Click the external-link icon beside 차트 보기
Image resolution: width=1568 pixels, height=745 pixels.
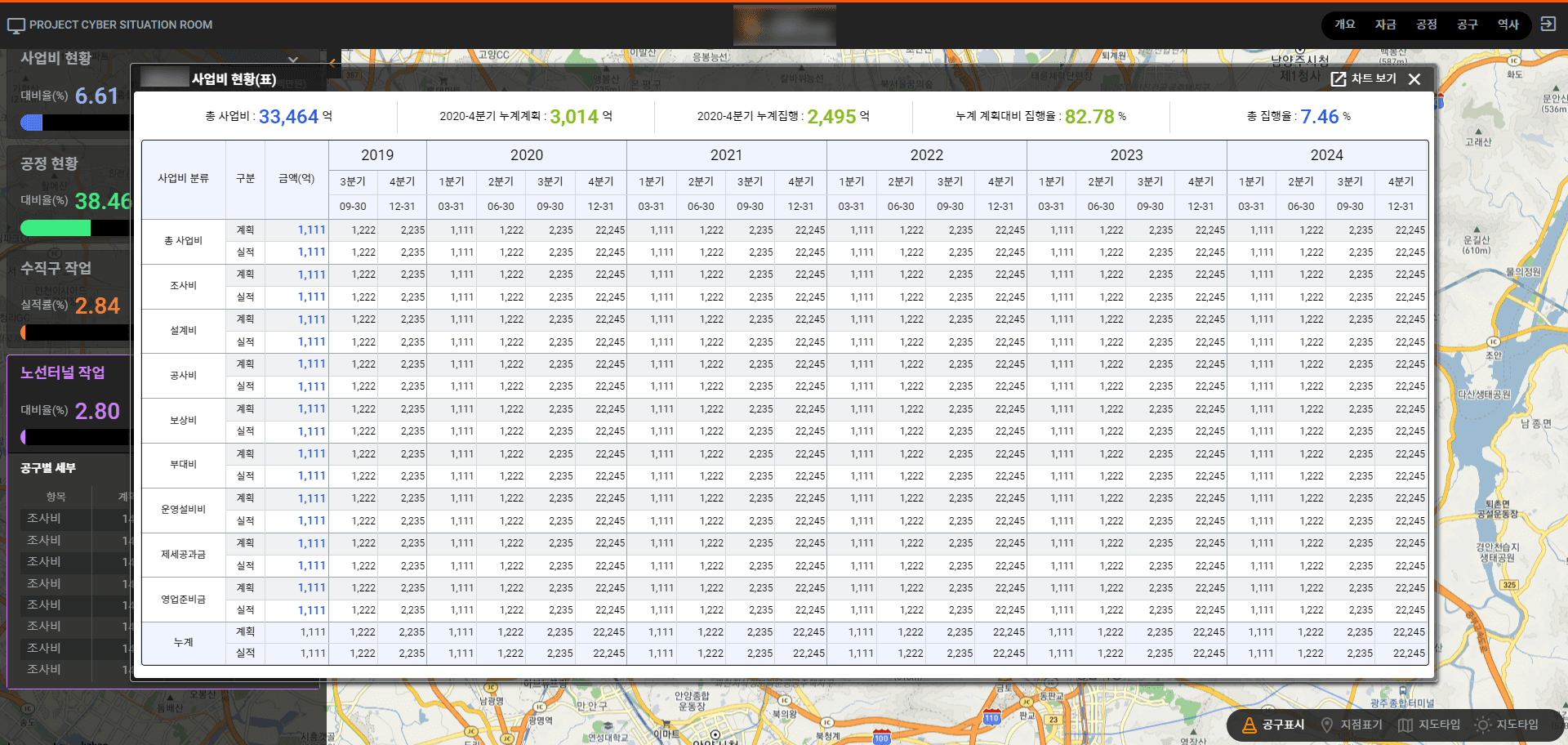click(1339, 79)
